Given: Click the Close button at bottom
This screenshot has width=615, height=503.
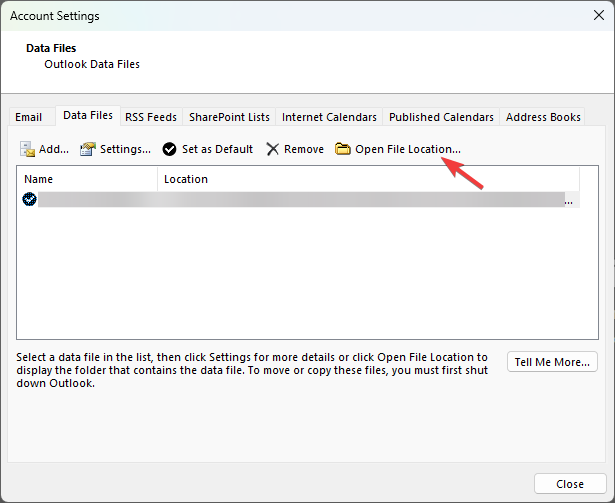Looking at the screenshot, I should (x=570, y=484).
